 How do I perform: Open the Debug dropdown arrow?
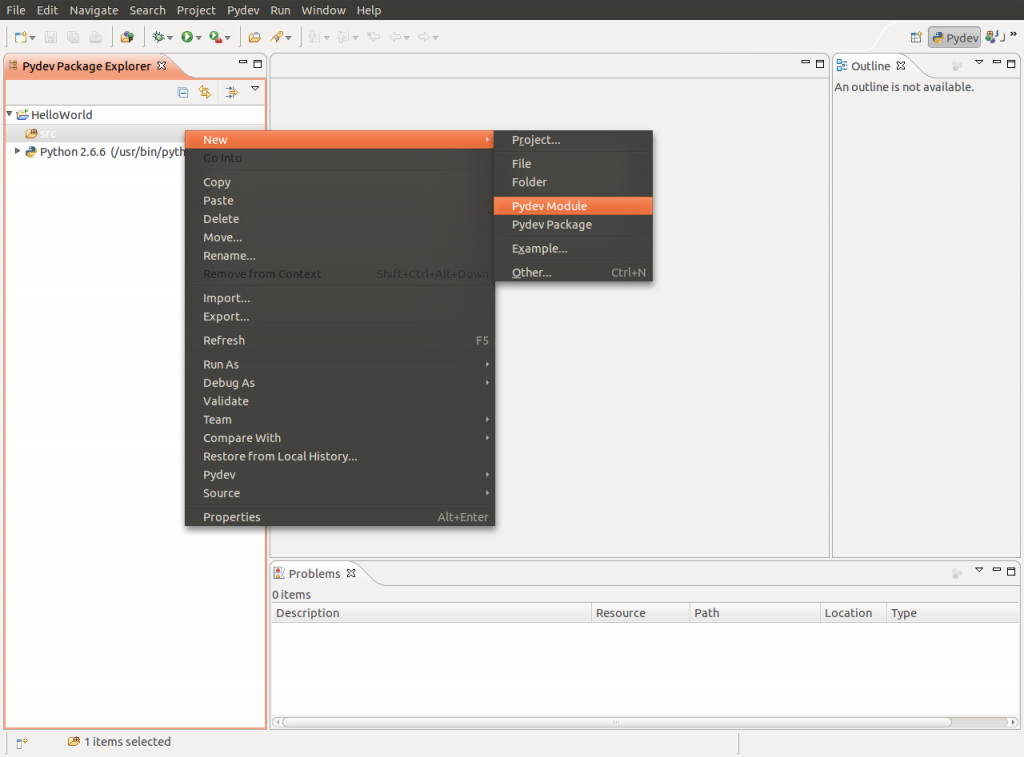tap(170, 38)
